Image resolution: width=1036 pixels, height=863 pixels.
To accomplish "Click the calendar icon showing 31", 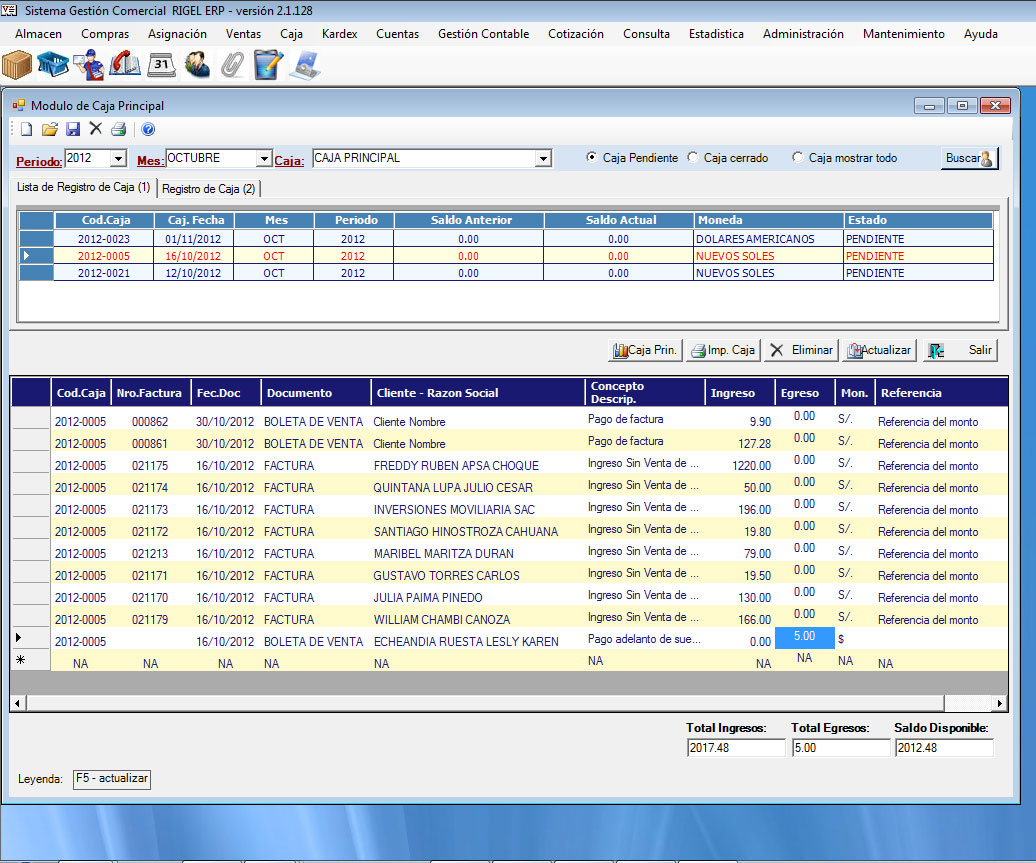I will tap(161, 65).
